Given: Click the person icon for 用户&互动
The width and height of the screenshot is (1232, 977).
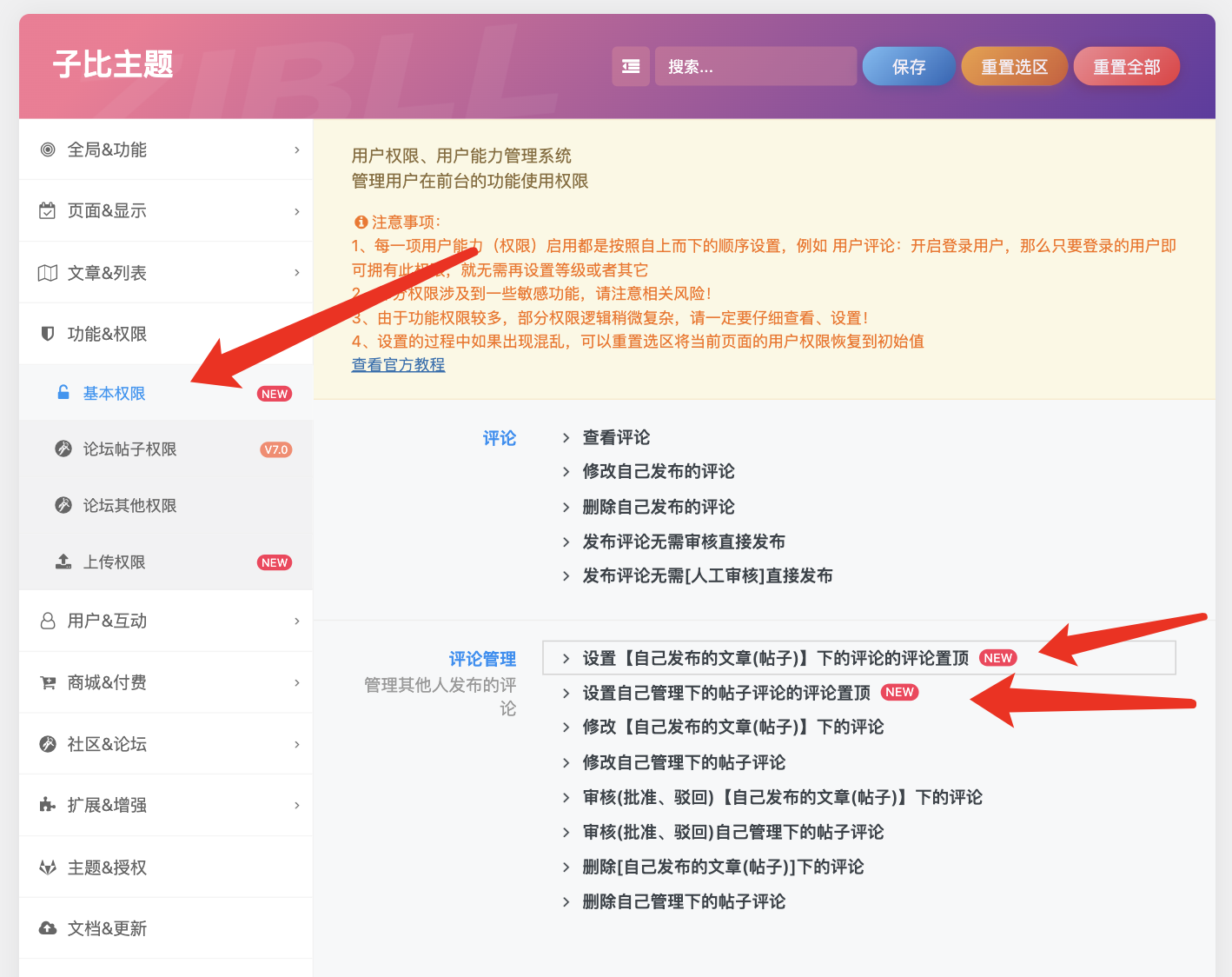Looking at the screenshot, I should [x=48, y=621].
